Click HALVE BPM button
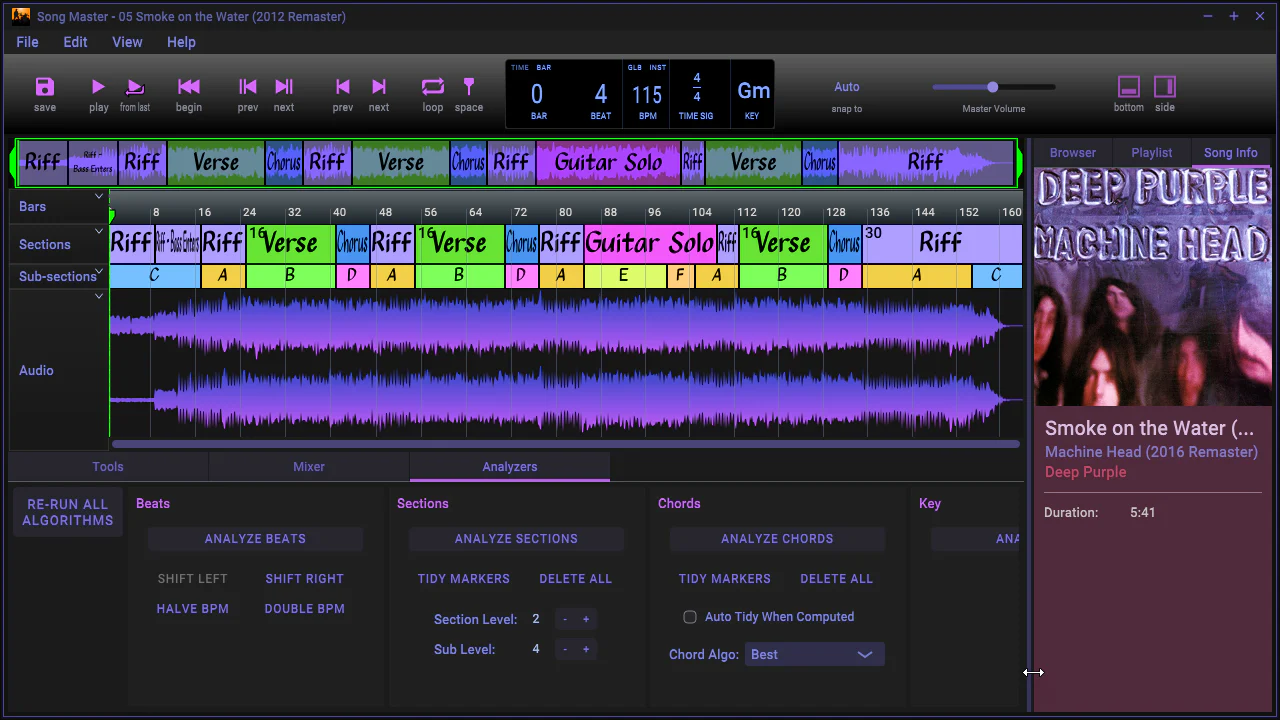This screenshot has height=720, width=1280. tap(193, 609)
